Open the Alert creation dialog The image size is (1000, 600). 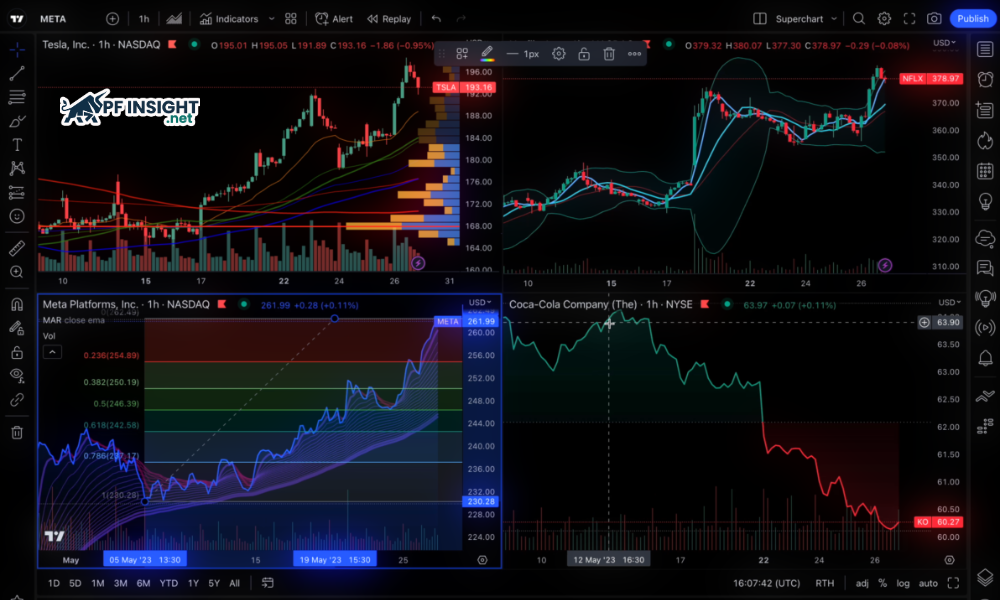click(x=334, y=18)
